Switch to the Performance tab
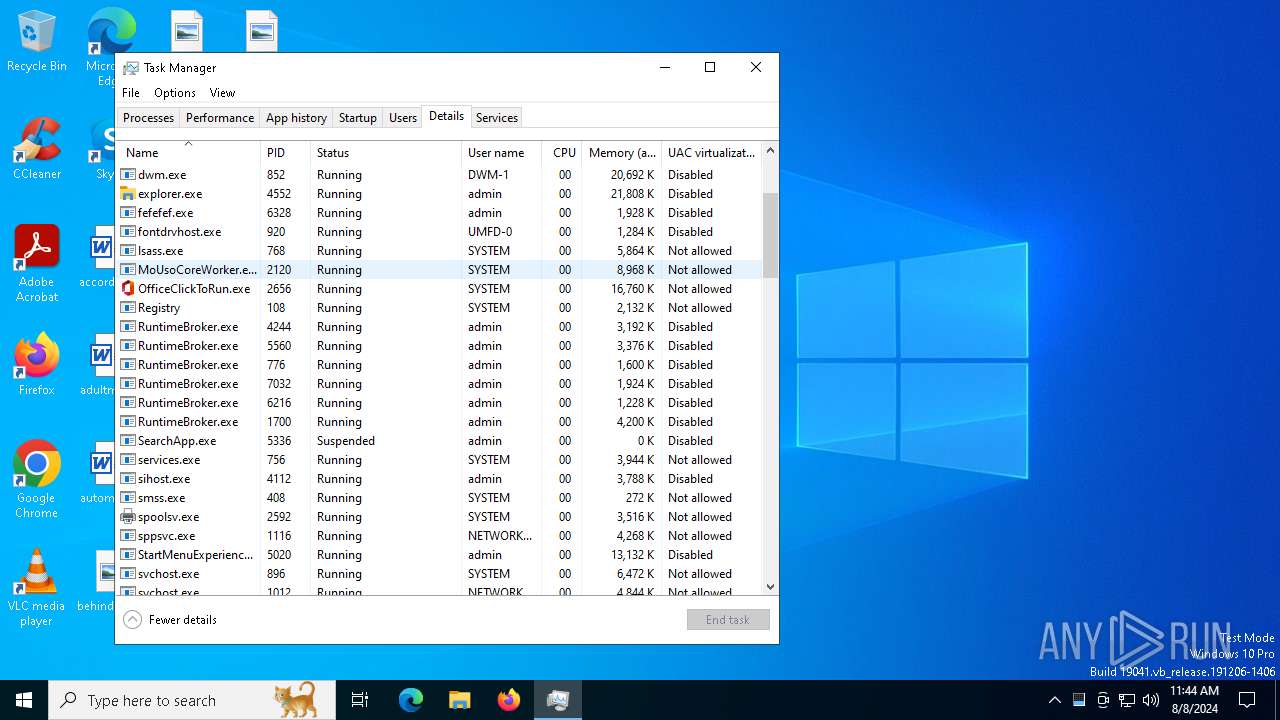Viewport: 1280px width, 720px height. [x=220, y=118]
